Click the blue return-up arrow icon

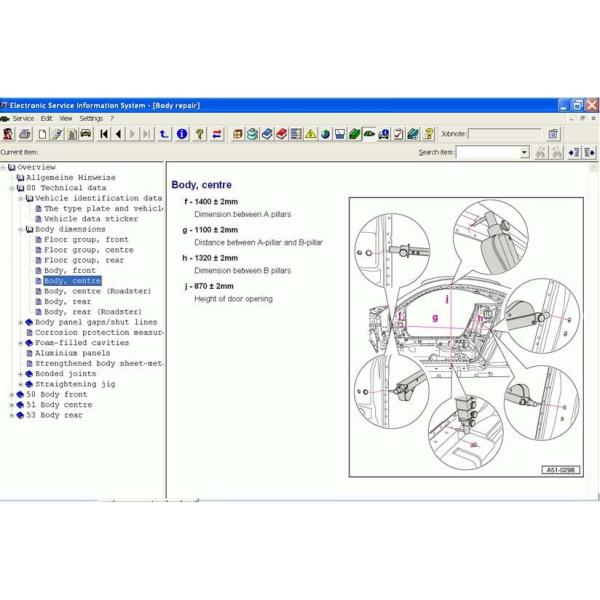[x=164, y=134]
